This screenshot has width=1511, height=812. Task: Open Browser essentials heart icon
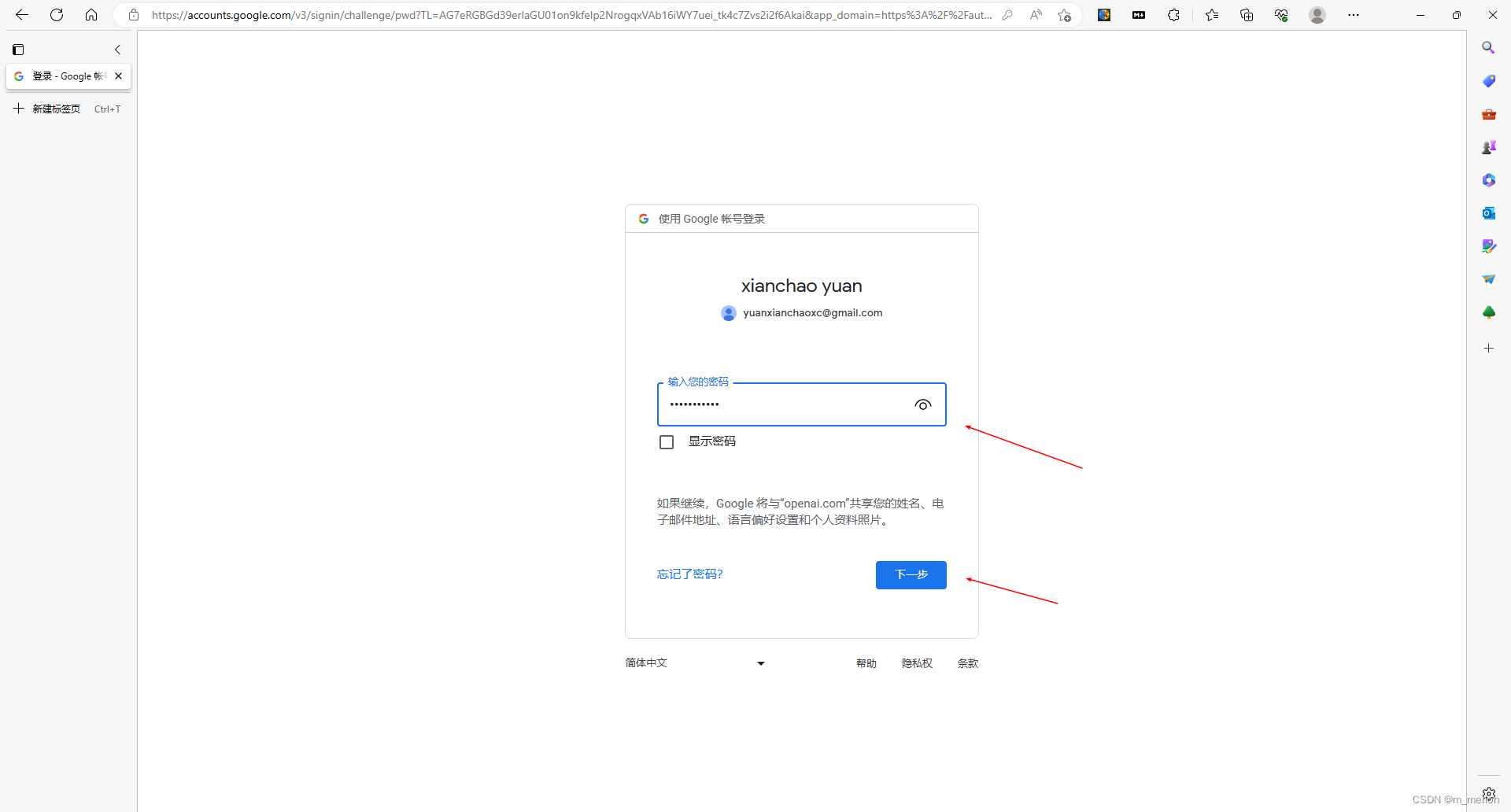(1281, 15)
